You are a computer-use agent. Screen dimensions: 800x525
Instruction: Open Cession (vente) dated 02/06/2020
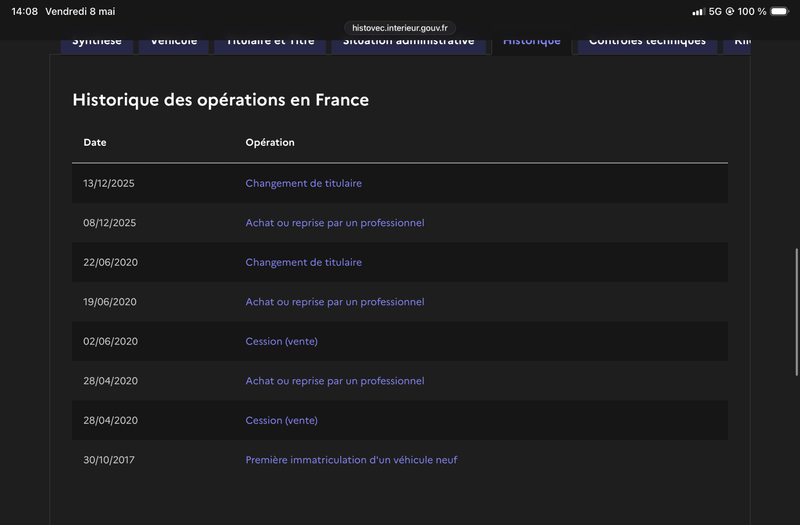pyautogui.click(x=281, y=341)
